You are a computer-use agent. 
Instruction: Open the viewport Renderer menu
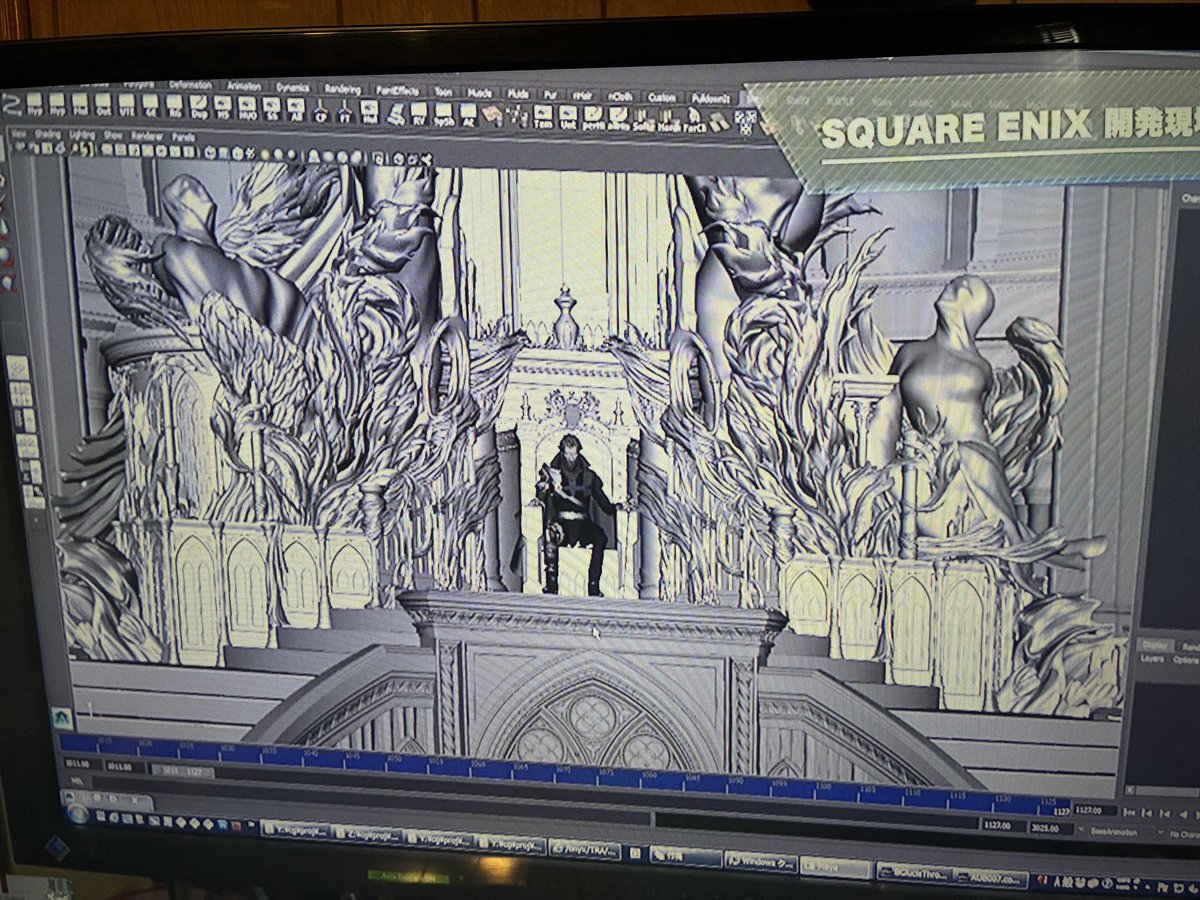pyautogui.click(x=147, y=136)
